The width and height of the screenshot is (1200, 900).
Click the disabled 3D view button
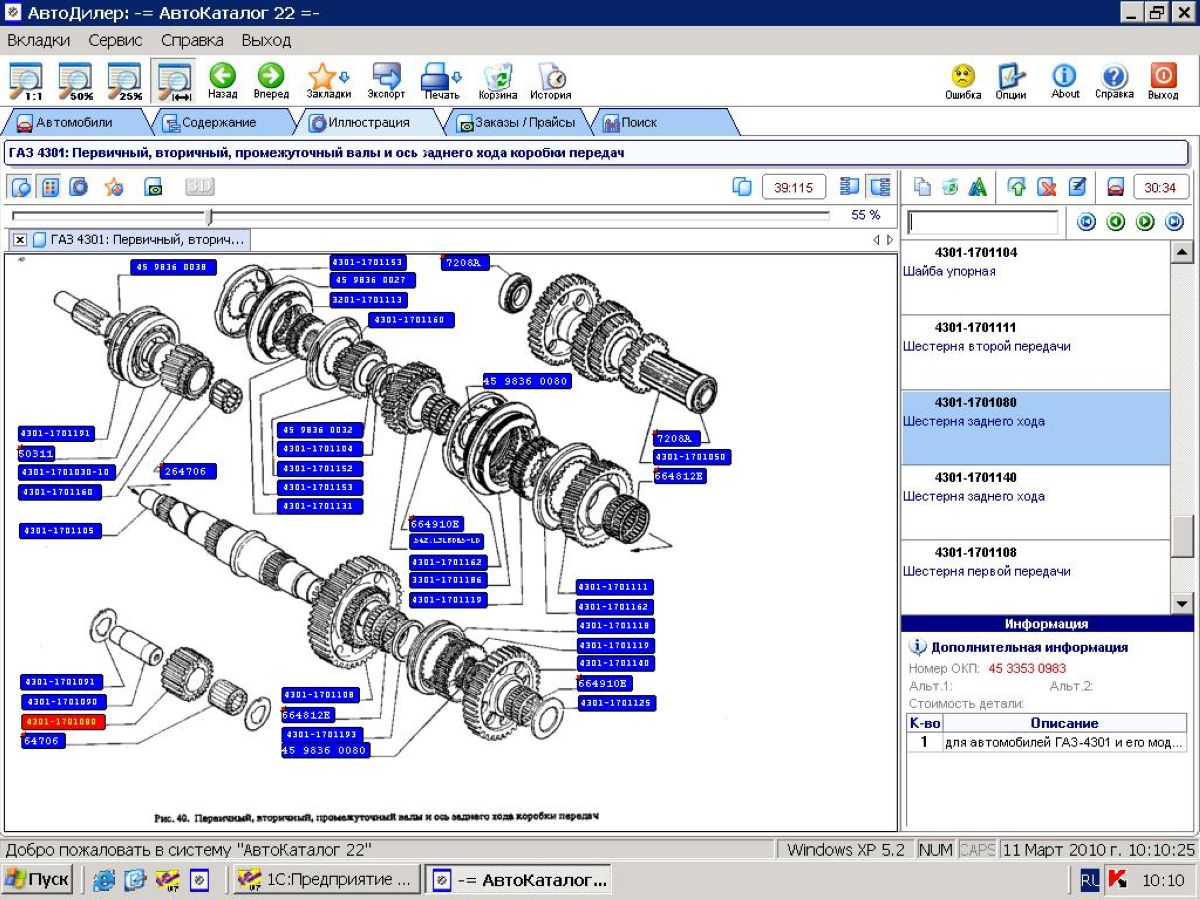[200, 187]
